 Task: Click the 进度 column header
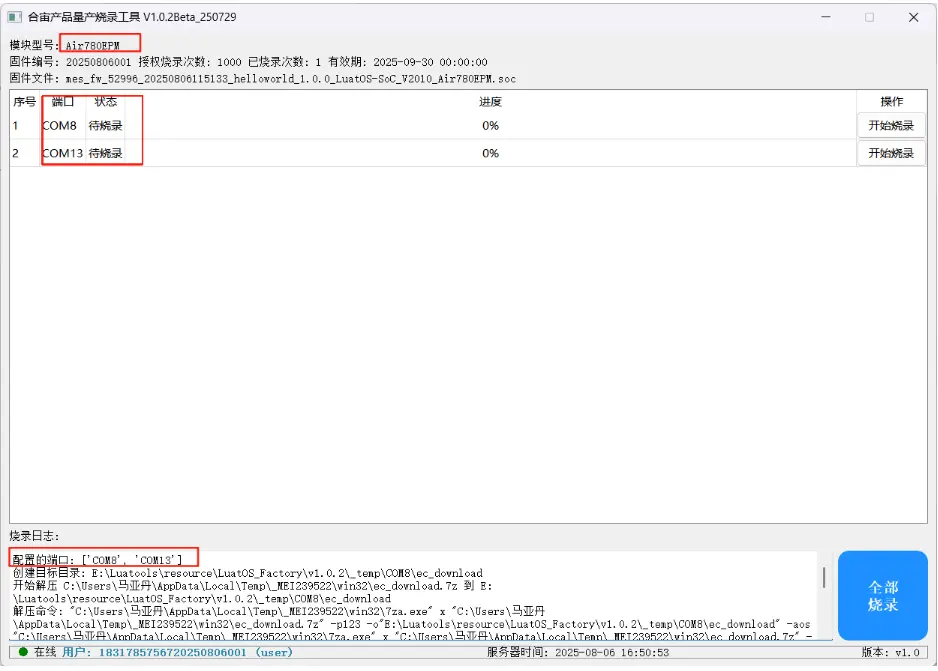(490, 102)
